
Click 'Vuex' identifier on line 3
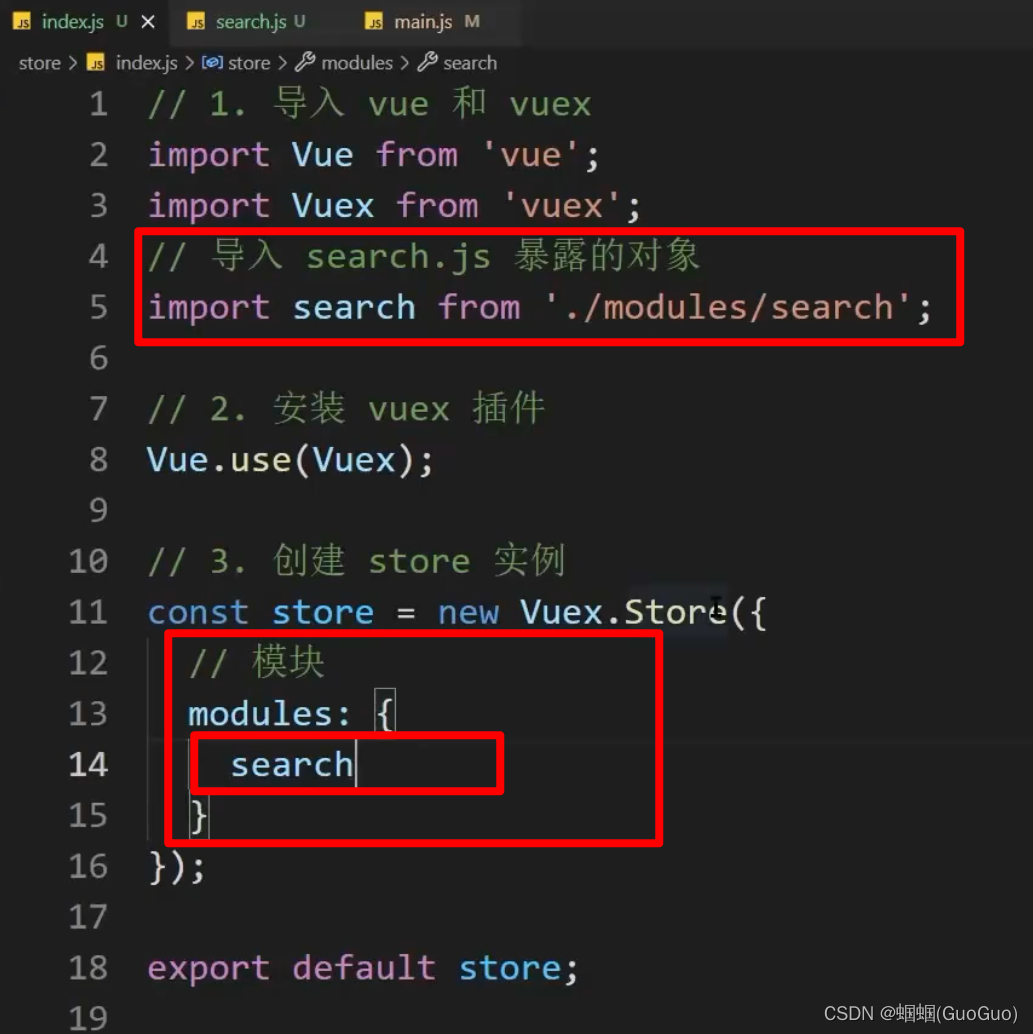(x=332, y=206)
